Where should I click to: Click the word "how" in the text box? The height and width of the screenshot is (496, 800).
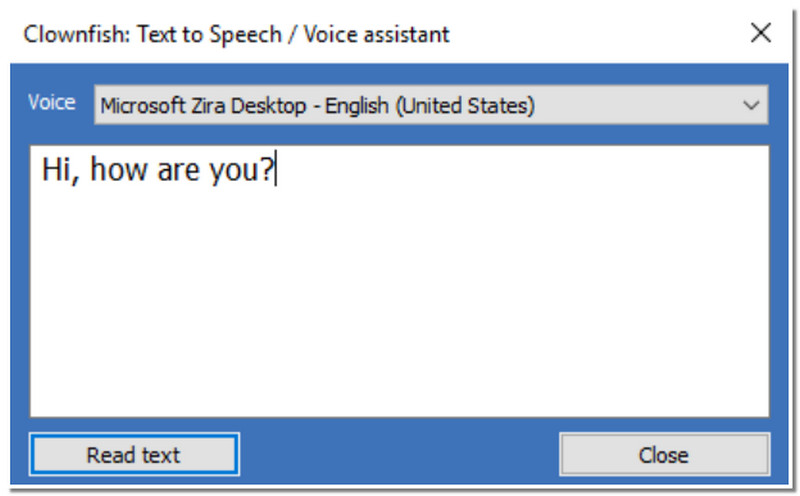coord(122,169)
